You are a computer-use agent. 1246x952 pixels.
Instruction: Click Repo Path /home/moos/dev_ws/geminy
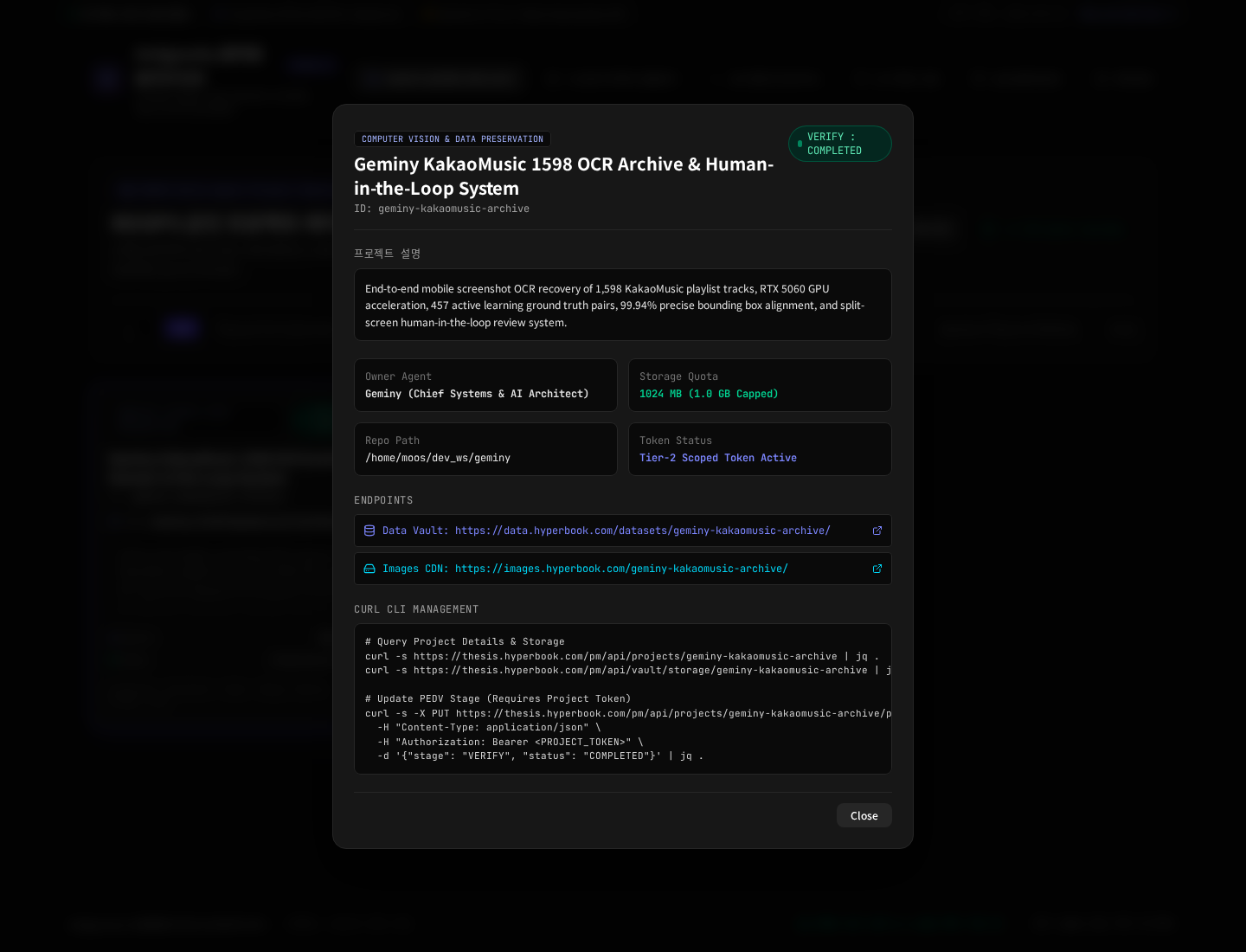tap(438, 458)
